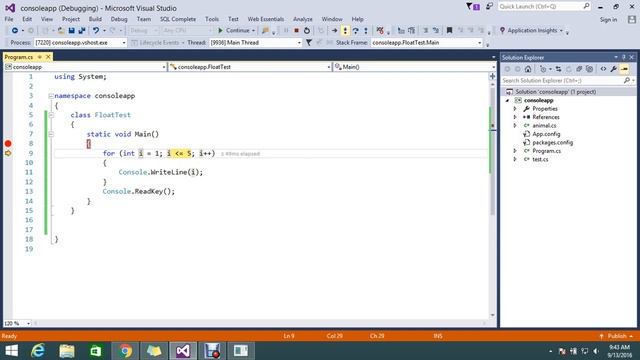Click the Chrome icon in taskbar
This screenshot has width=640, height=360.
(125, 351)
